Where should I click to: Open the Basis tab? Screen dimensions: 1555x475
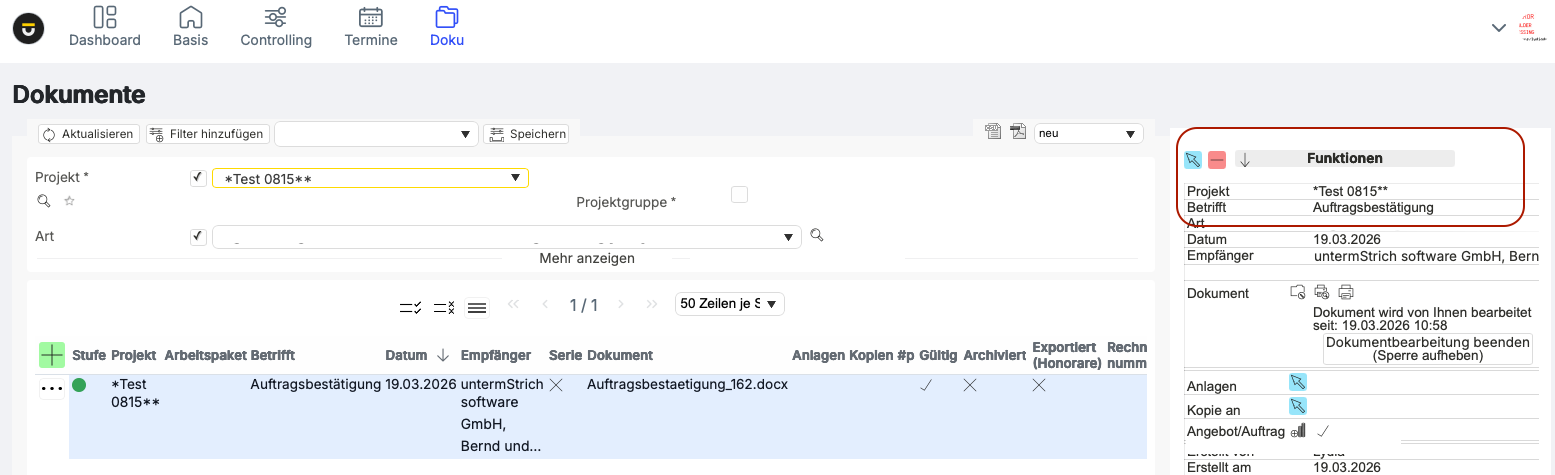tap(190, 27)
